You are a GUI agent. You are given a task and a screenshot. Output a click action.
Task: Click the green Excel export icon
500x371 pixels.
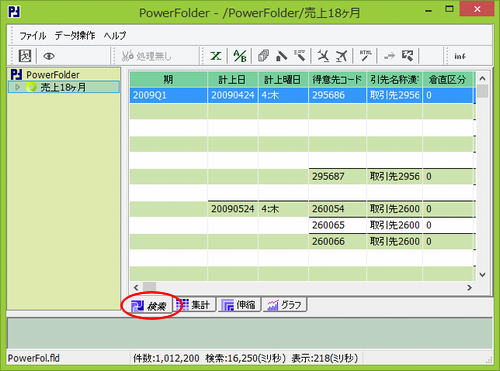[216, 56]
